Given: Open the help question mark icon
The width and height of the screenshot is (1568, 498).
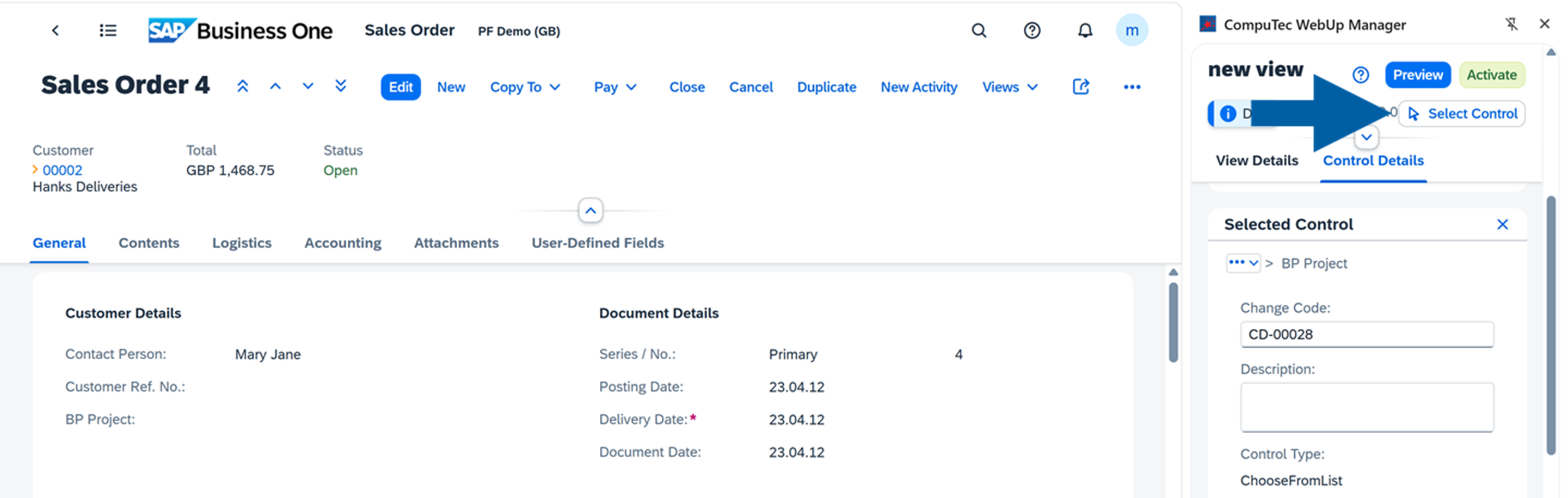Looking at the screenshot, I should (x=1032, y=30).
